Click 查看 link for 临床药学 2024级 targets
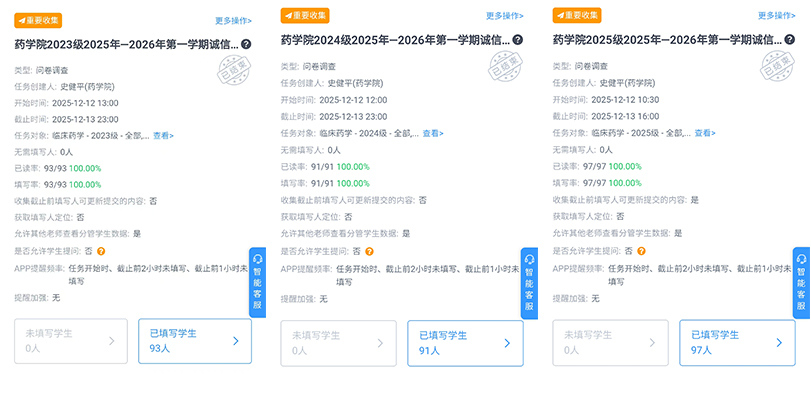The height and width of the screenshot is (399, 811). pyautogui.click(x=433, y=134)
